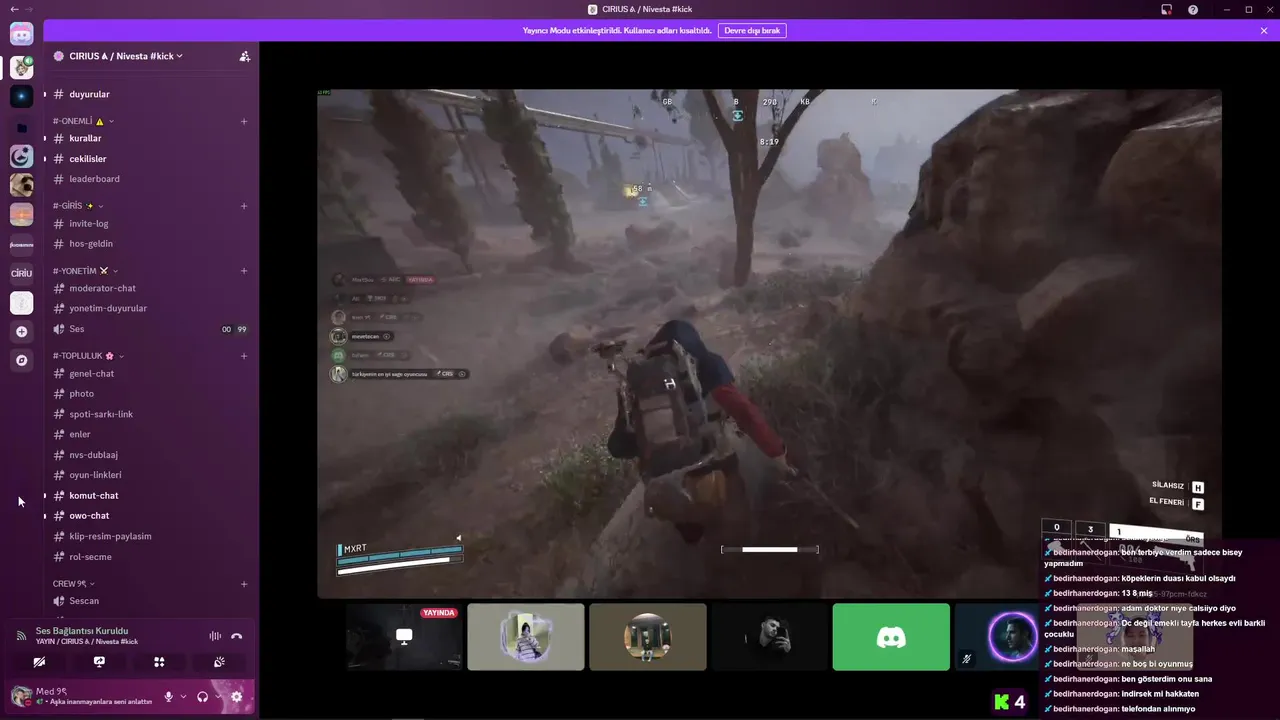The width and height of the screenshot is (1280, 720).
Task: Create channel in CREW category with plus icon
Action: click(244, 584)
